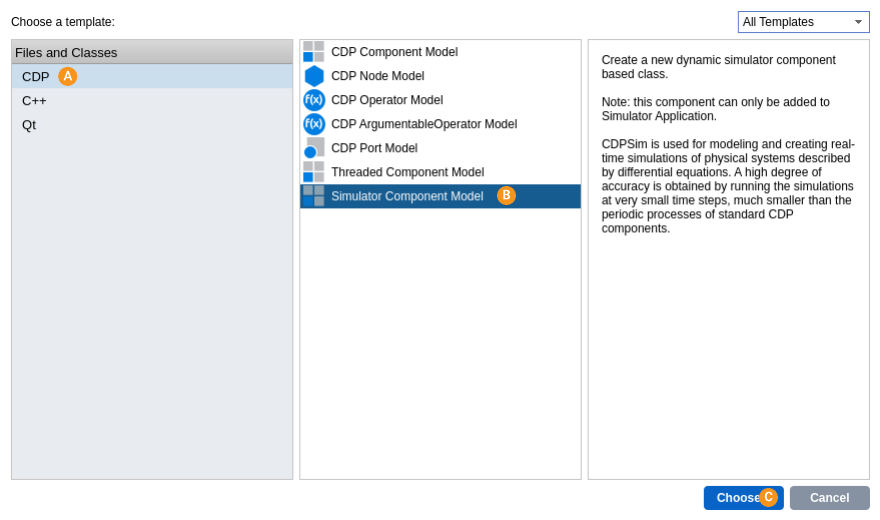Choose the CDP Node Model template label
The image size is (880, 520).
pos(378,76)
